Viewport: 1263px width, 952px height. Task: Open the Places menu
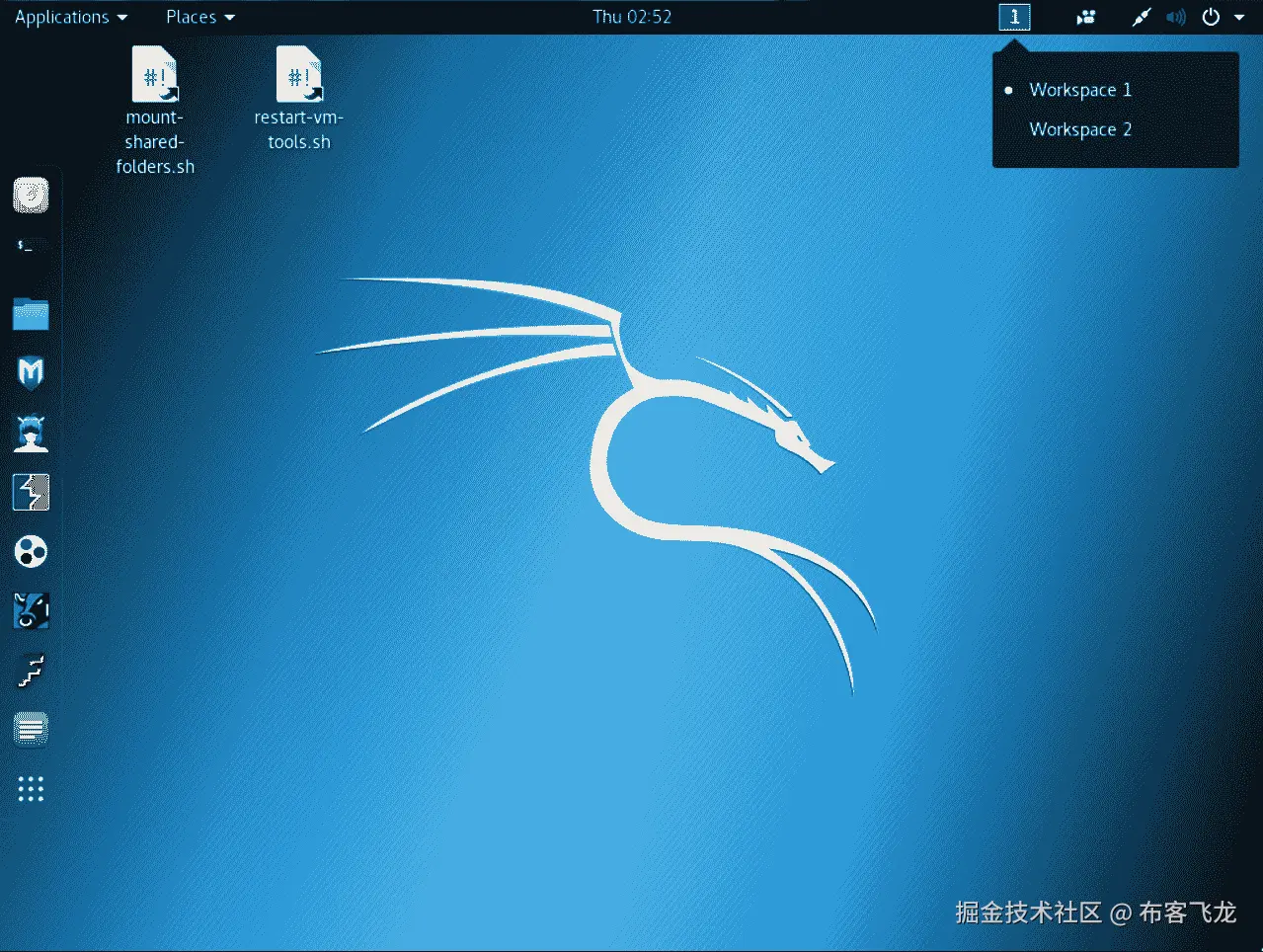click(x=200, y=17)
